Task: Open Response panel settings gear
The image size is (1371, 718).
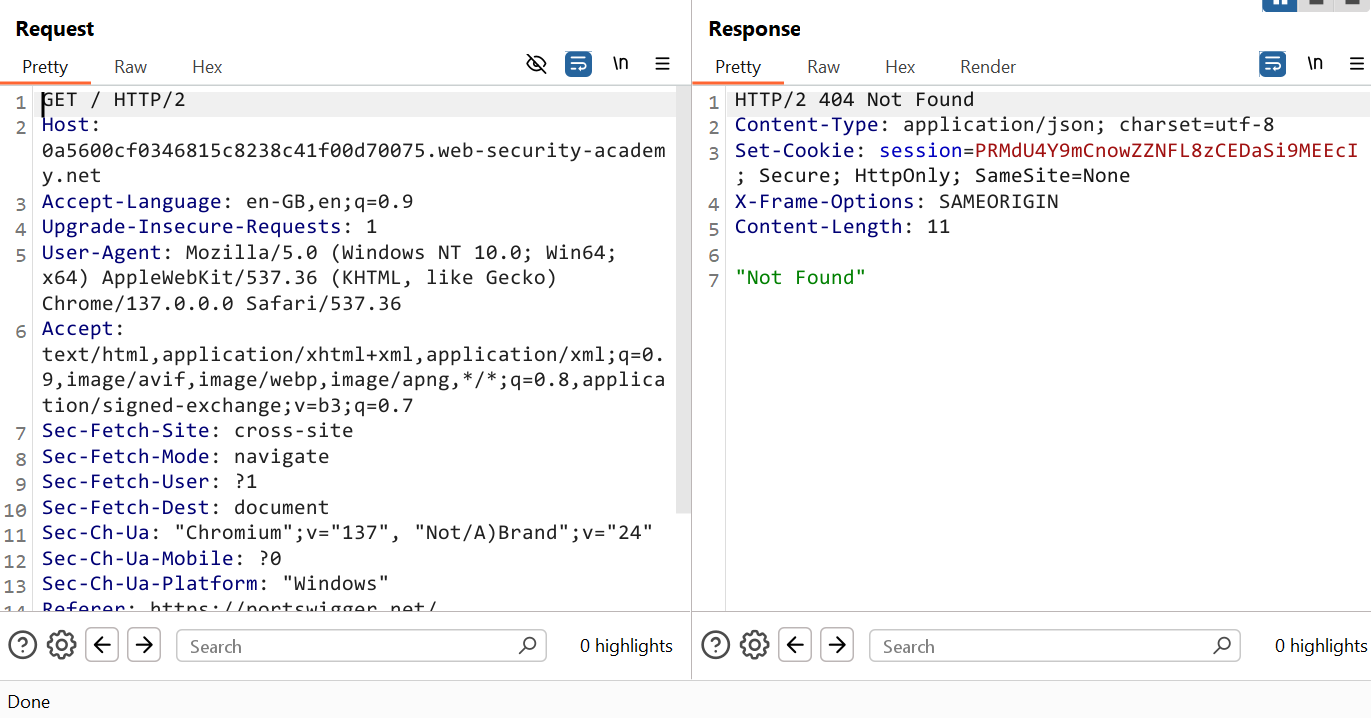Action: pos(755,645)
